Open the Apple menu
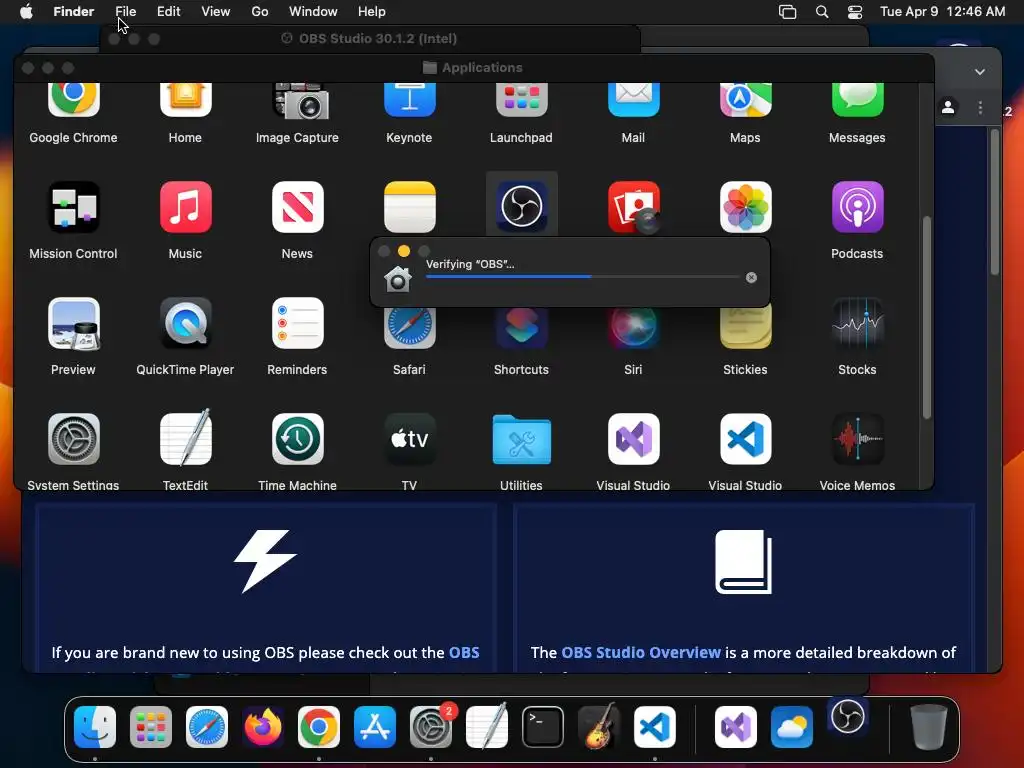 click(26, 11)
